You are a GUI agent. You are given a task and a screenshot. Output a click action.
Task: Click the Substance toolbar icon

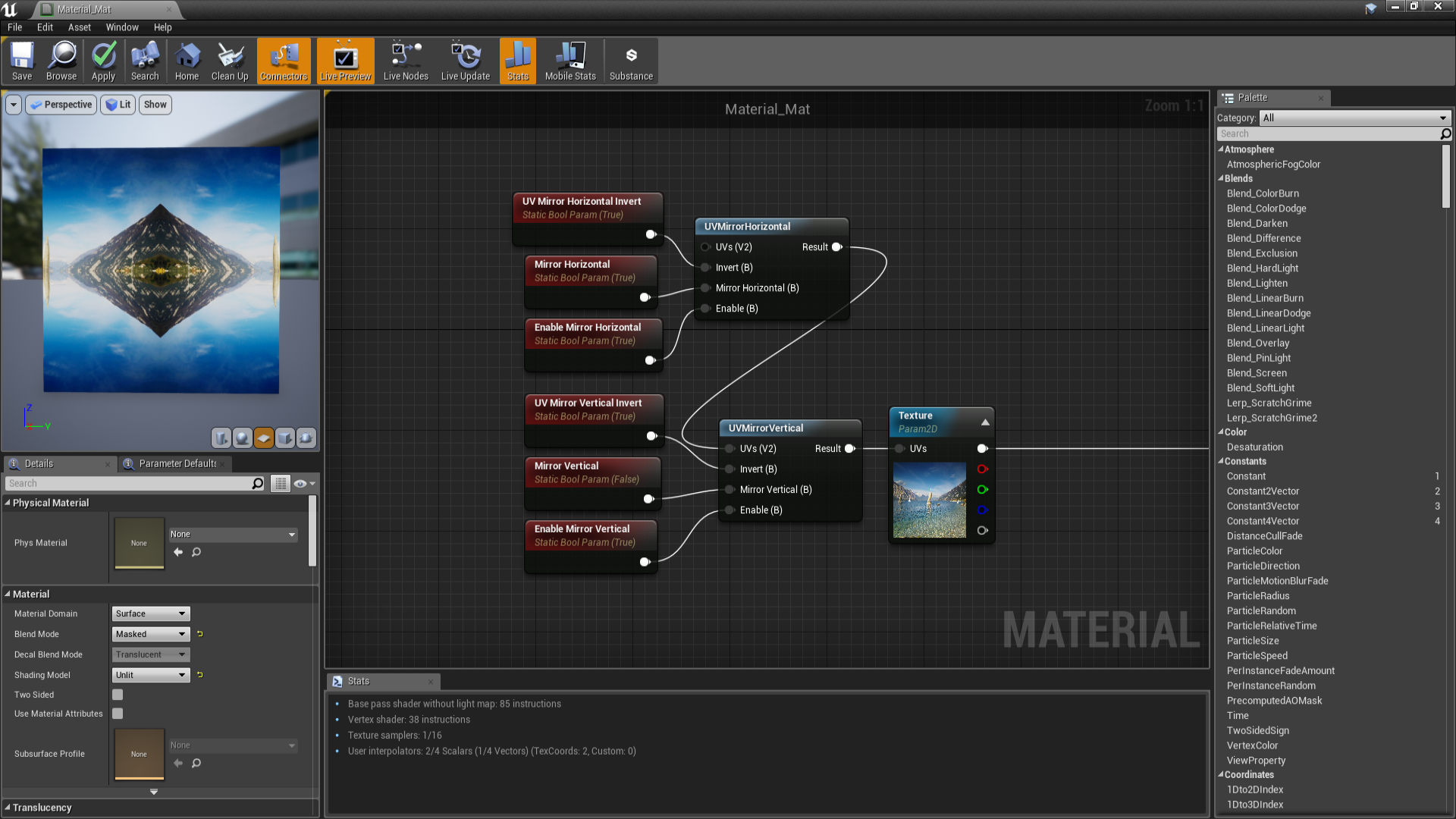[x=631, y=61]
